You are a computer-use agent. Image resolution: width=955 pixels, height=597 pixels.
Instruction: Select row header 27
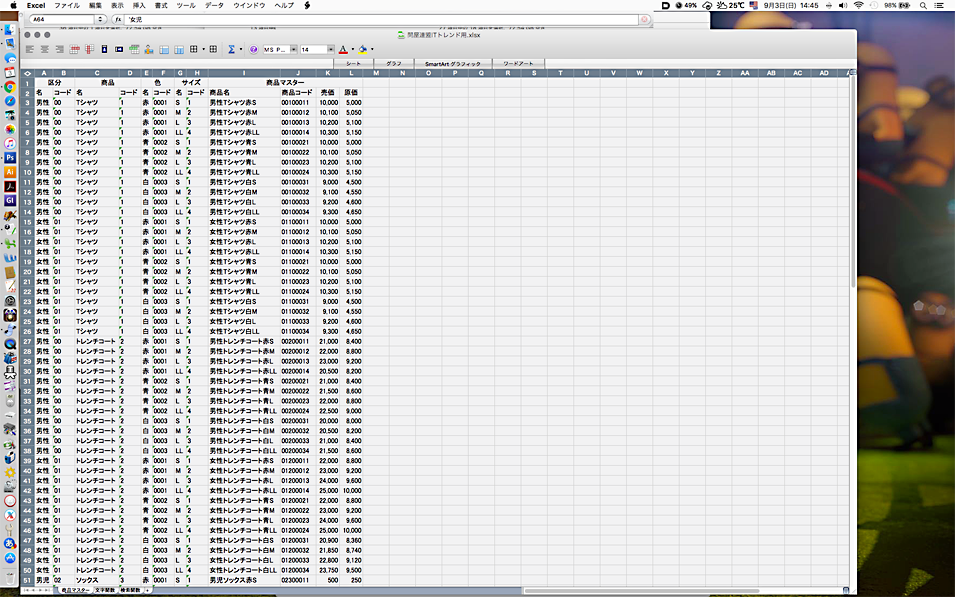tap(27, 341)
